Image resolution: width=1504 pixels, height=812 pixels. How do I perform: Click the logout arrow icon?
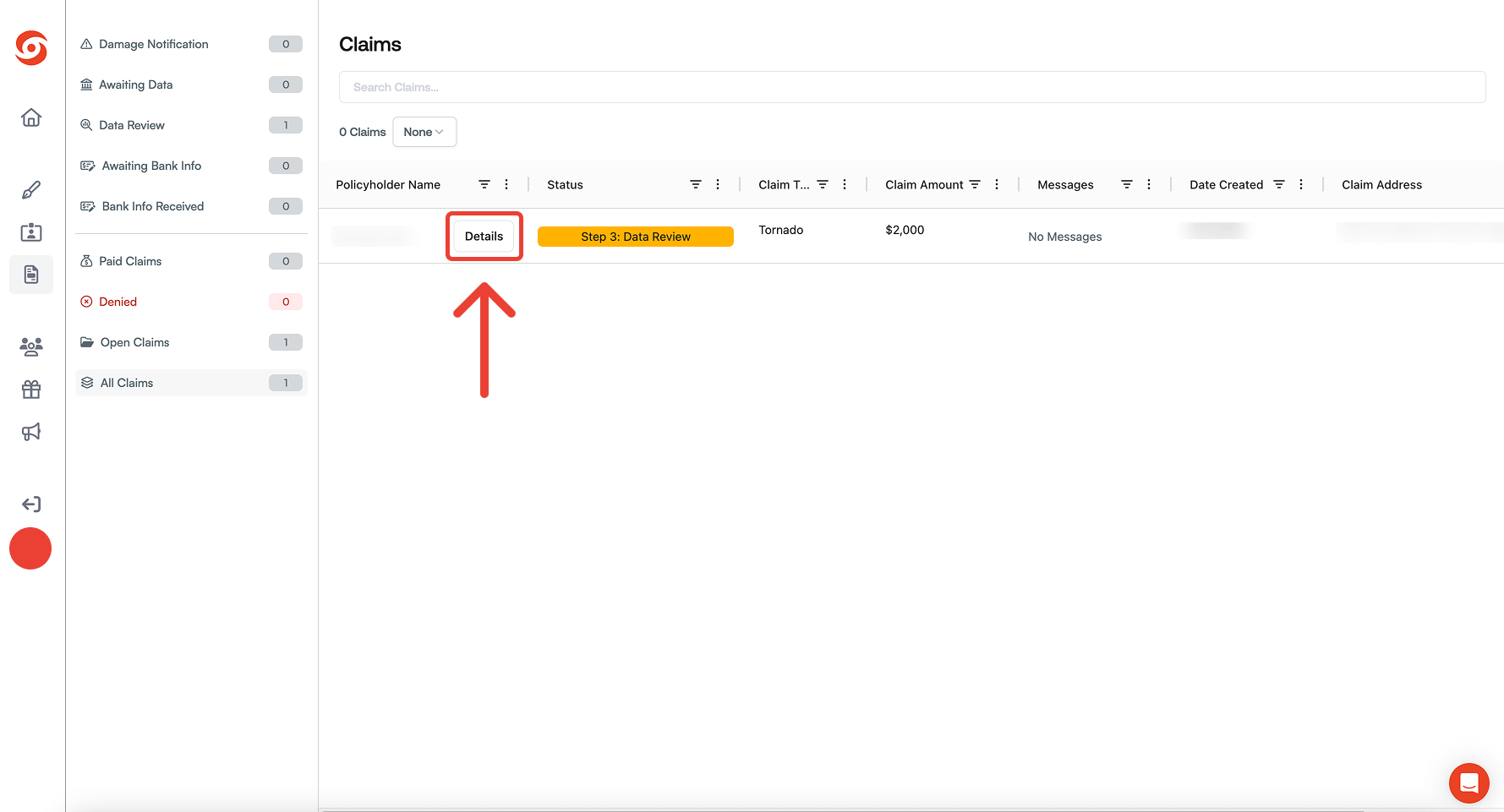pyautogui.click(x=31, y=504)
